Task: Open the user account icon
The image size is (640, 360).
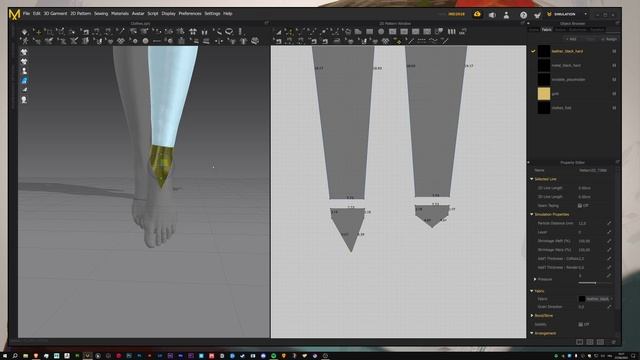Action: tap(506, 15)
